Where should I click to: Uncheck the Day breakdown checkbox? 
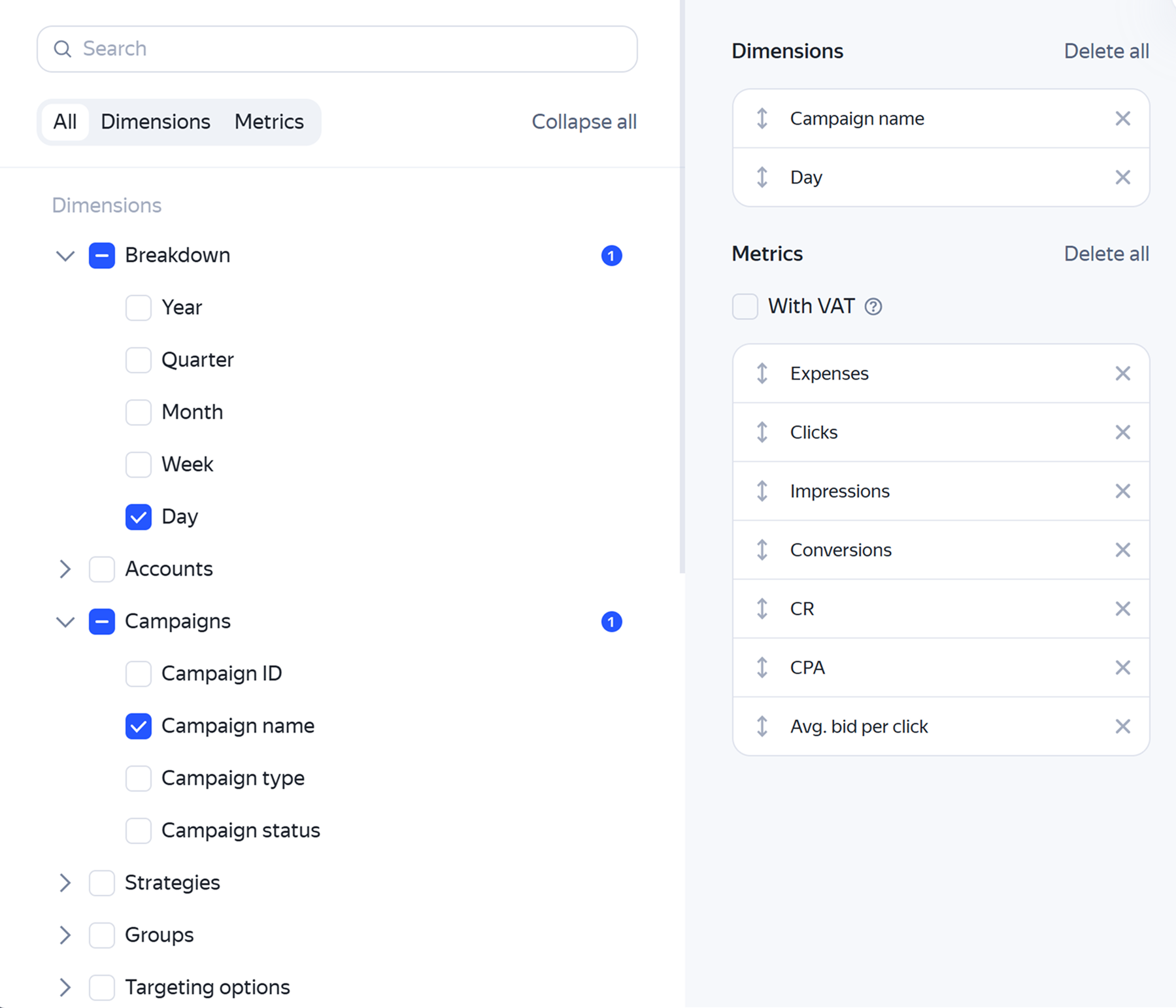coord(139,516)
